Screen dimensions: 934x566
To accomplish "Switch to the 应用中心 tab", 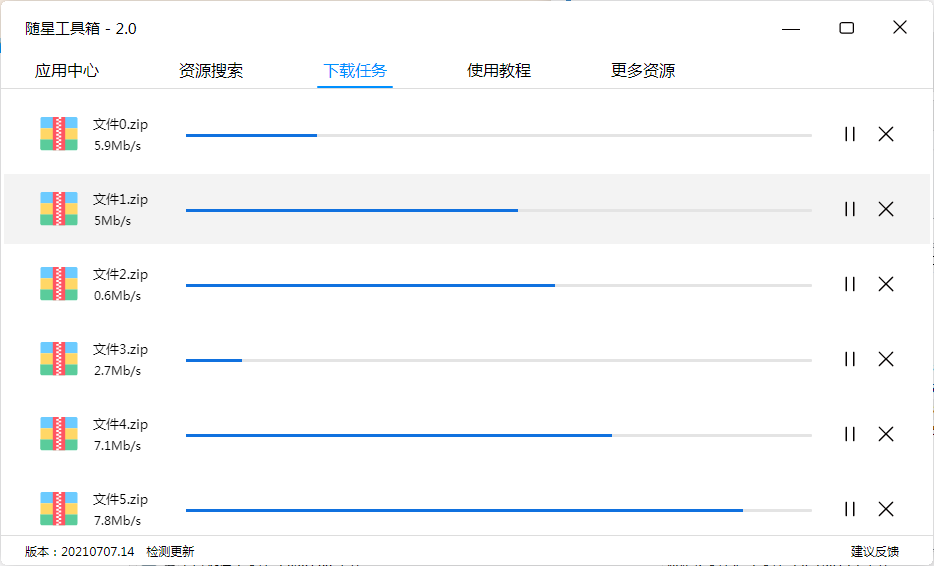I will (67, 71).
